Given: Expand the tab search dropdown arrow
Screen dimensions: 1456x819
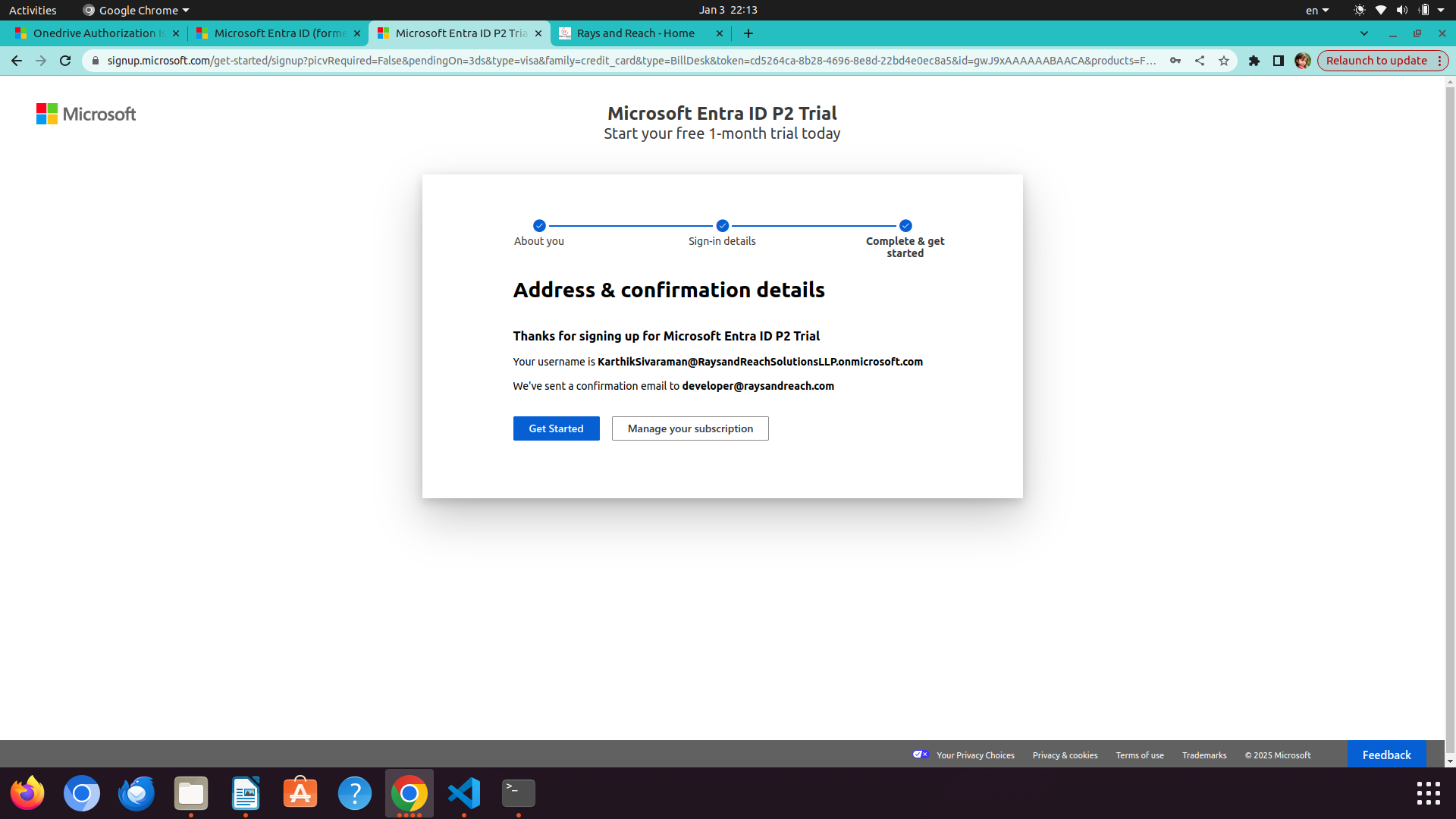Looking at the screenshot, I should 1364,33.
